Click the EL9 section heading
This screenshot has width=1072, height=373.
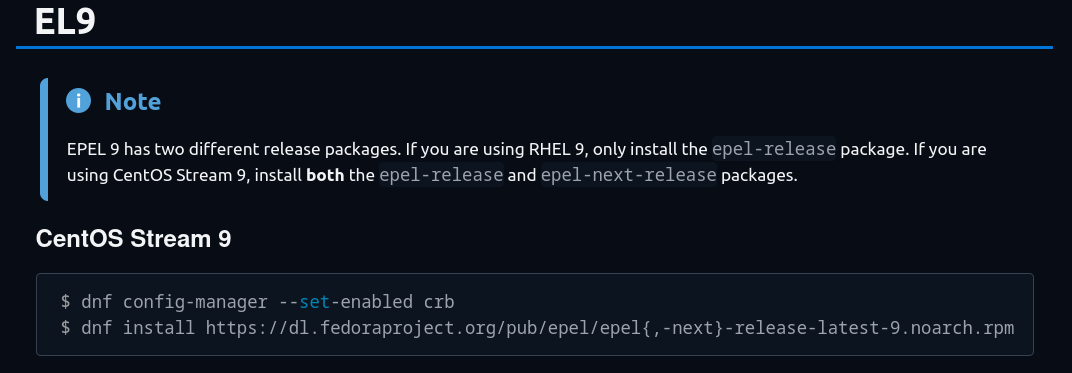(65, 20)
